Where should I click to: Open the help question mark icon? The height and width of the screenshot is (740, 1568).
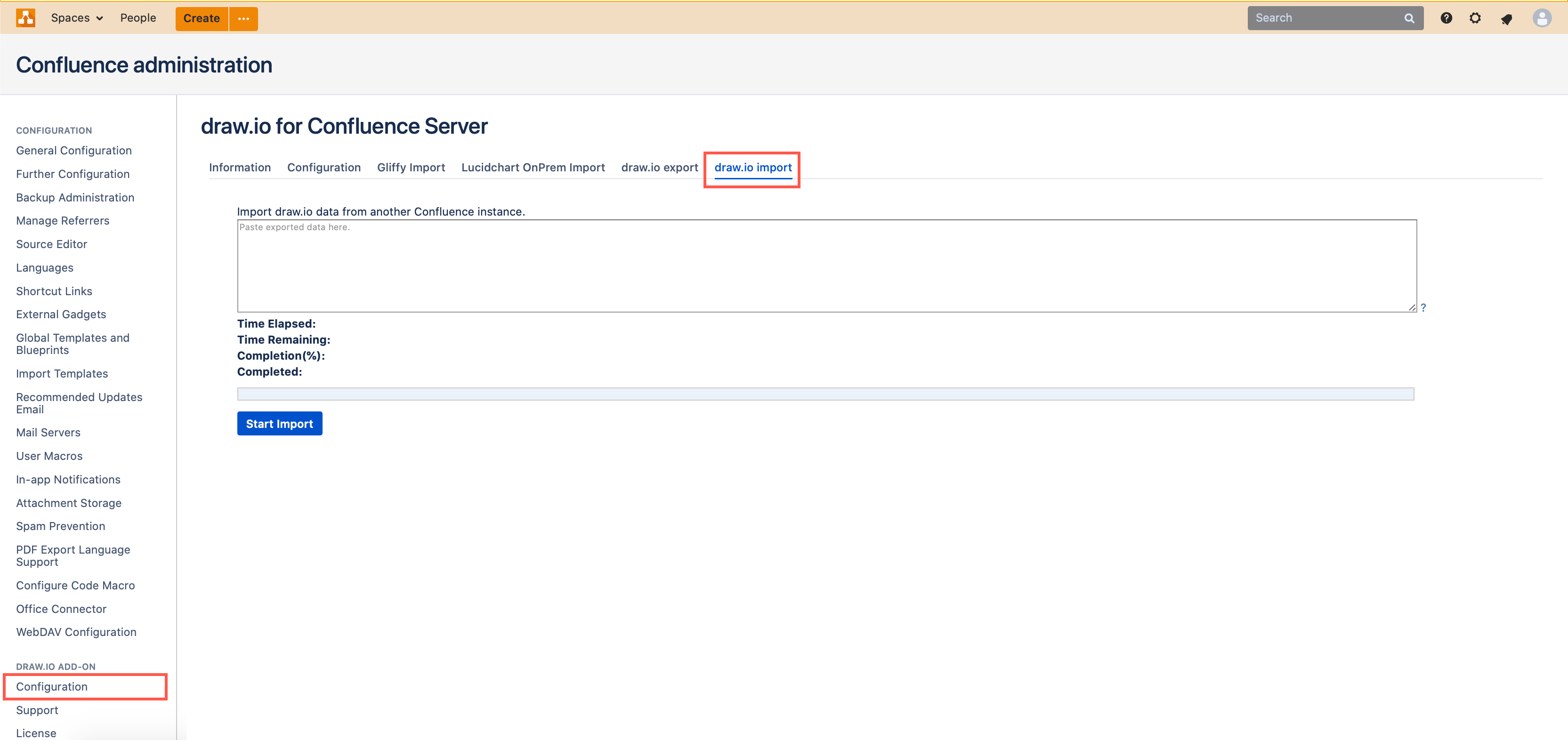pyautogui.click(x=1446, y=17)
